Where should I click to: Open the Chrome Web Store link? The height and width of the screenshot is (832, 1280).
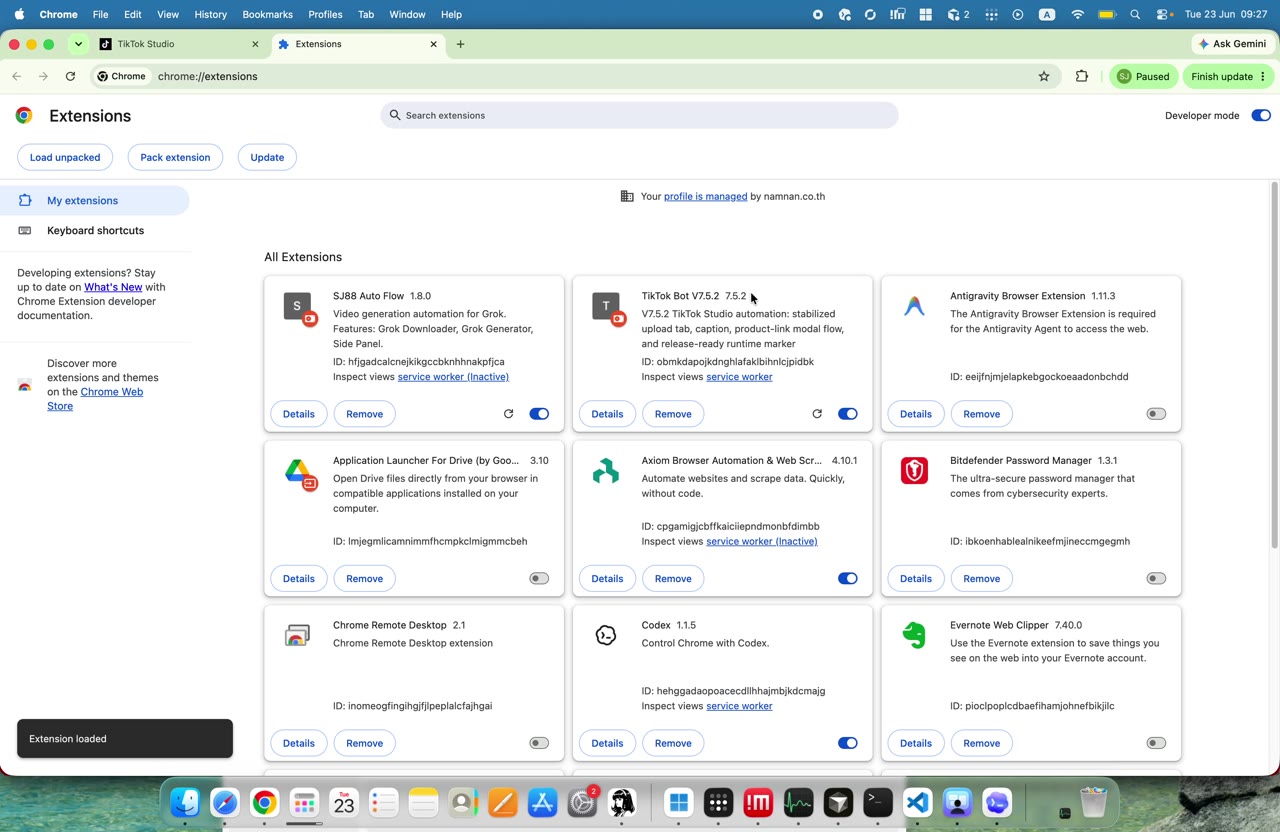click(x=95, y=399)
